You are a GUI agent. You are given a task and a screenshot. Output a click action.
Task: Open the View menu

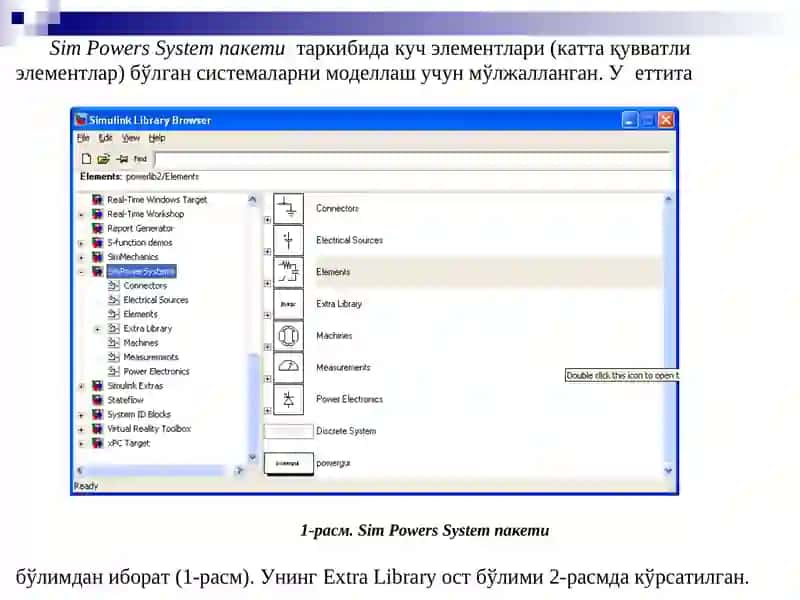tap(130, 138)
